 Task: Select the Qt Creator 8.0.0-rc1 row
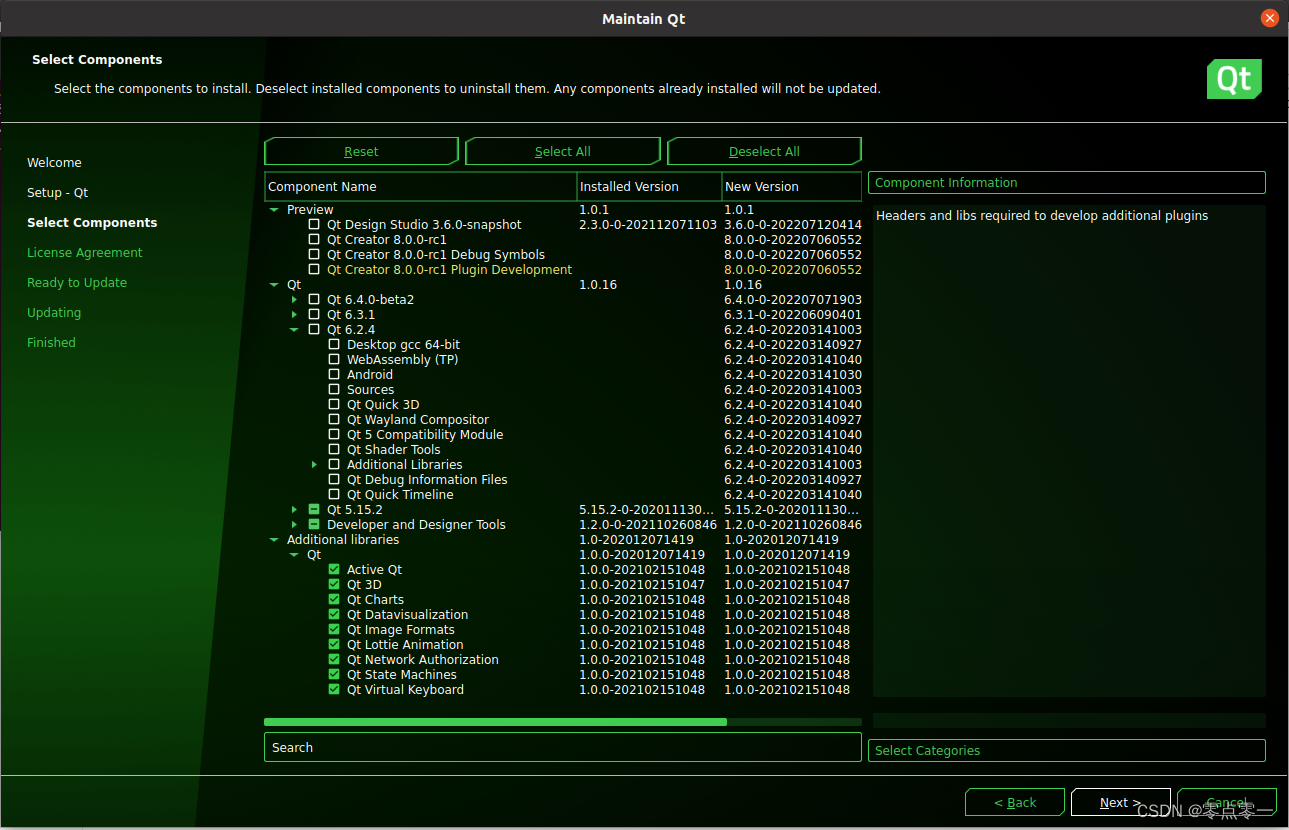pos(563,240)
